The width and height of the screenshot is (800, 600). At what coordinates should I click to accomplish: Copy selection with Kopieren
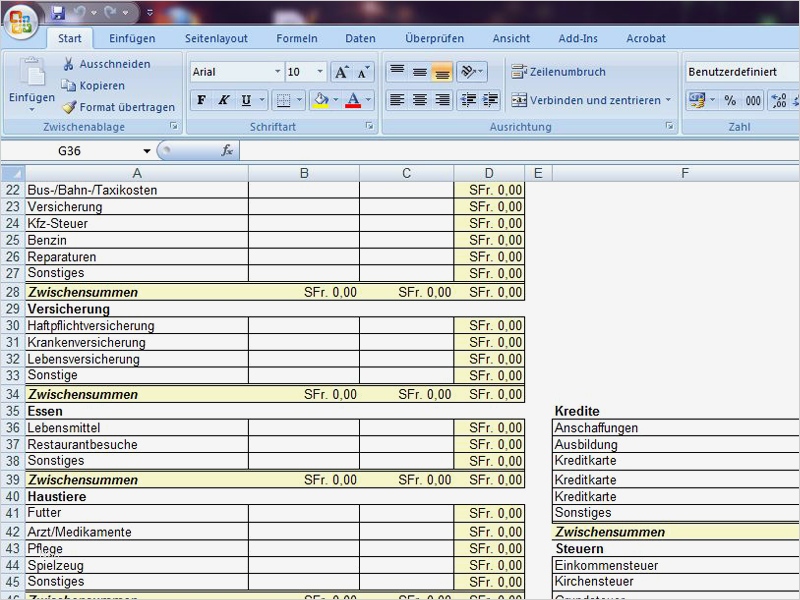[x=93, y=86]
